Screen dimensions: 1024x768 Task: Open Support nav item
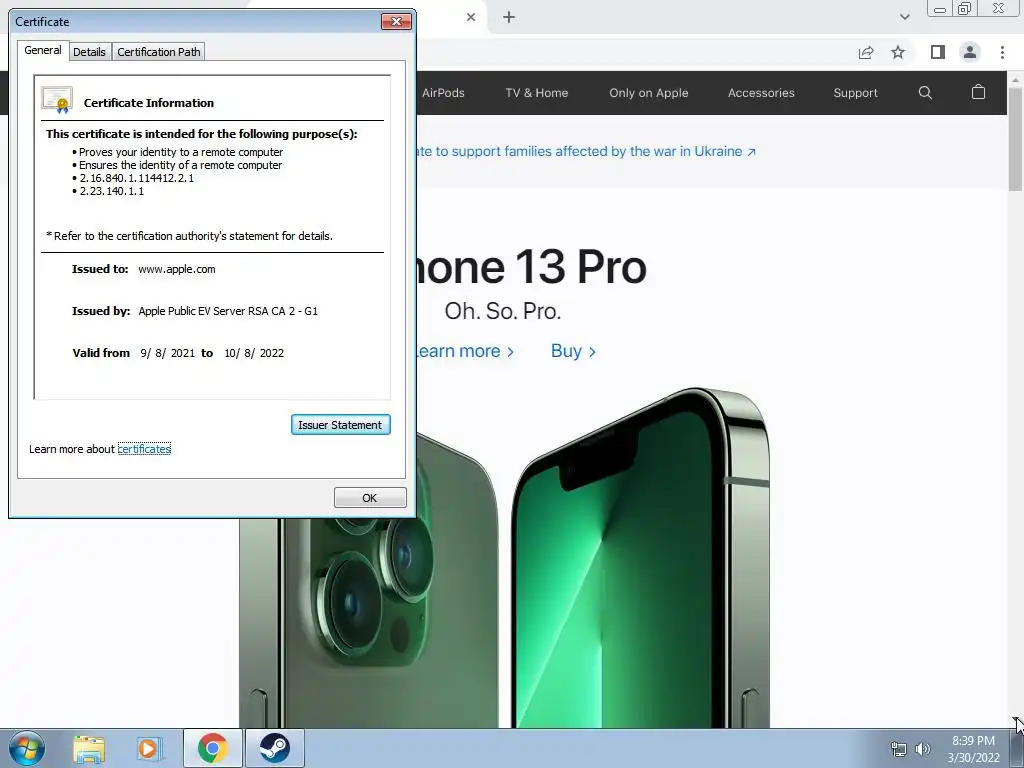pos(856,93)
